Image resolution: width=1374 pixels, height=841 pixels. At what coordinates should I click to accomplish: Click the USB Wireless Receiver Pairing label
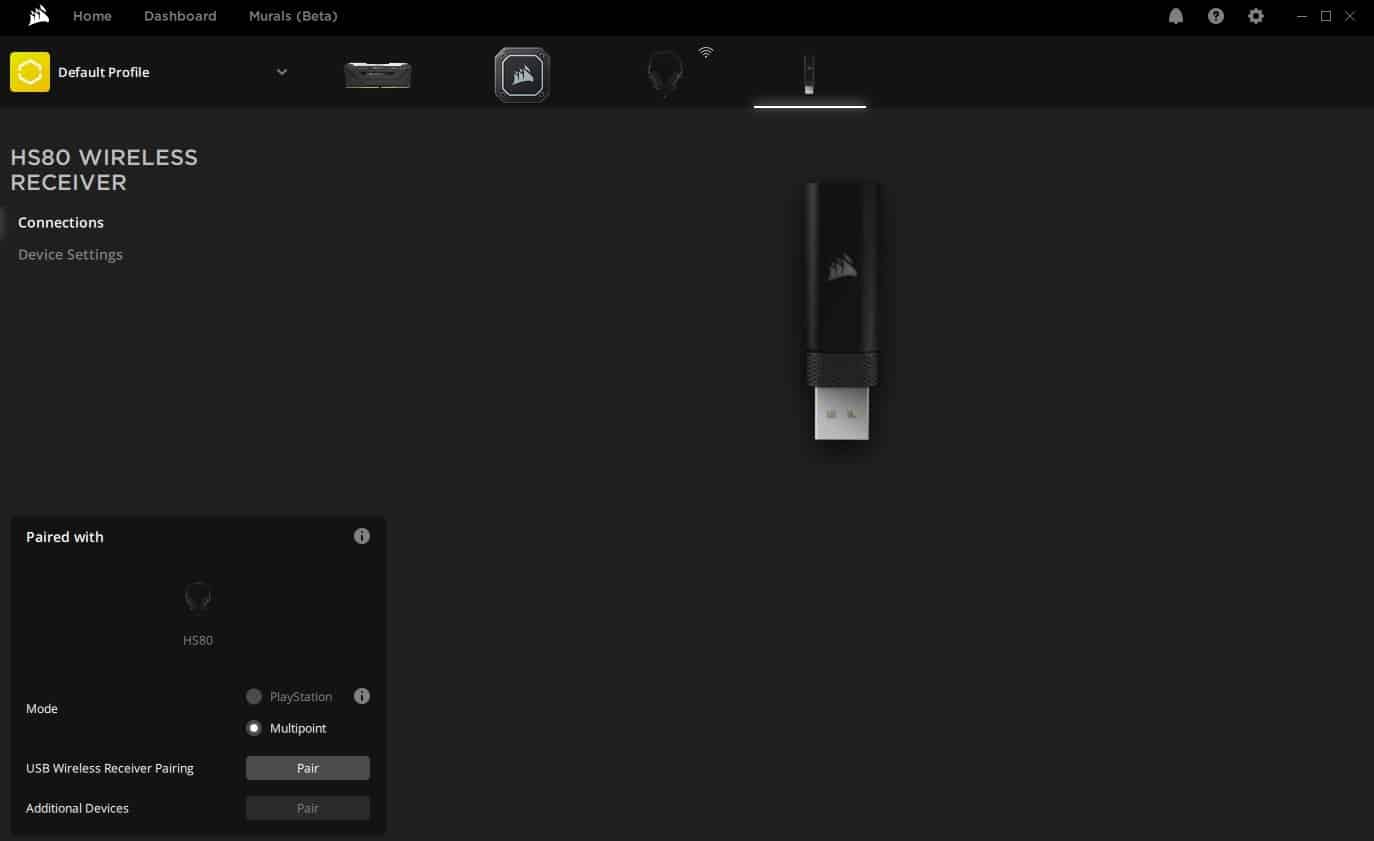110,768
